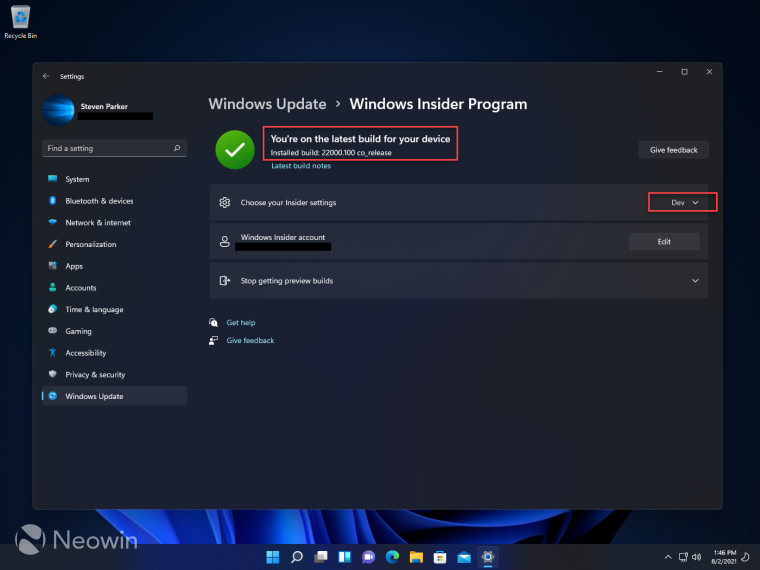This screenshot has height=570, width=760.
Task: Click the search magnifier in Find a setting
Action: [x=177, y=148]
